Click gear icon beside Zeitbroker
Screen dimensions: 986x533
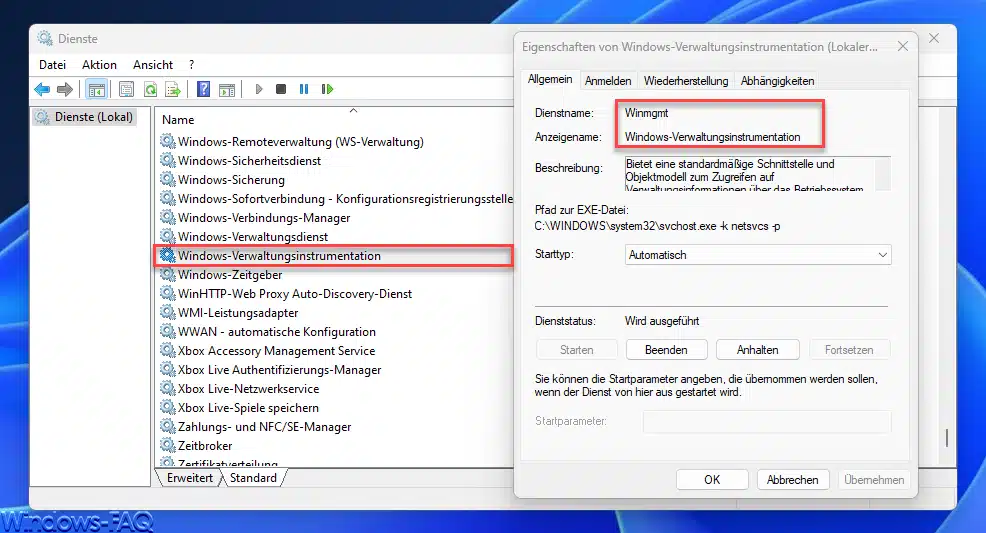[x=167, y=445]
